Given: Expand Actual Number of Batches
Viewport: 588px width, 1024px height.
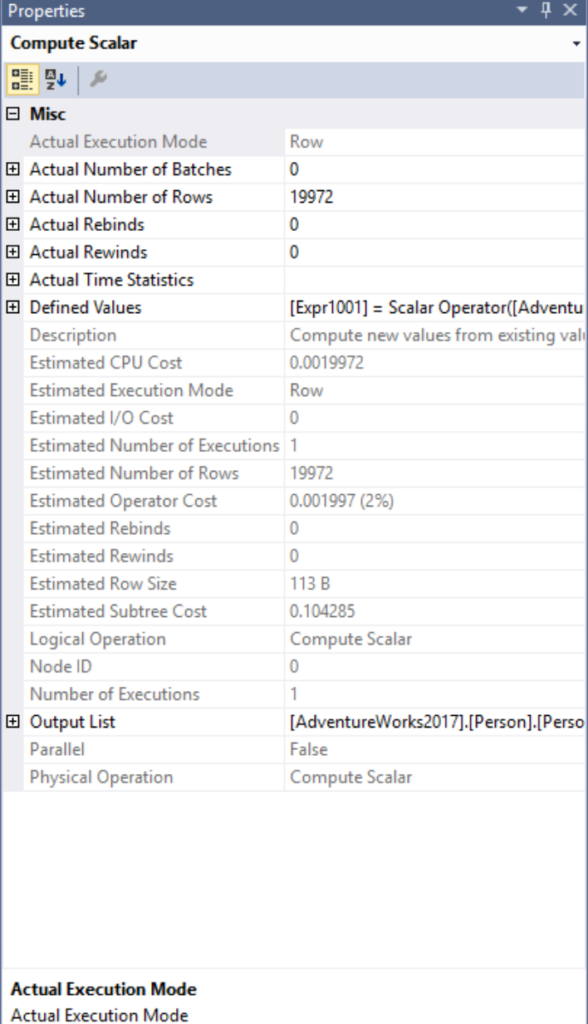Looking at the screenshot, I should point(13,169).
